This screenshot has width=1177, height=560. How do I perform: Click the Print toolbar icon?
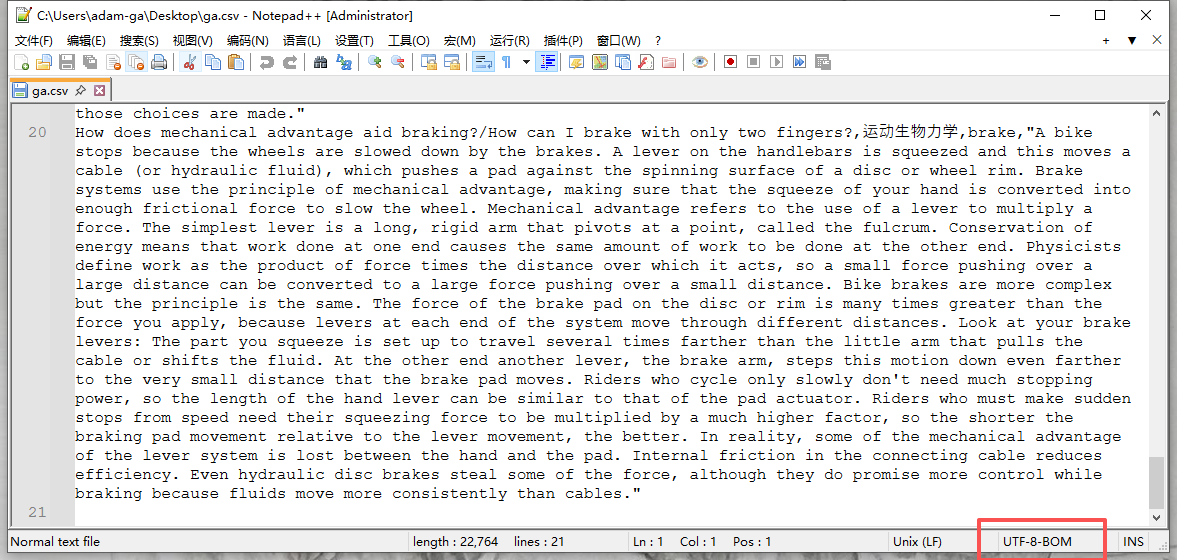pos(158,62)
